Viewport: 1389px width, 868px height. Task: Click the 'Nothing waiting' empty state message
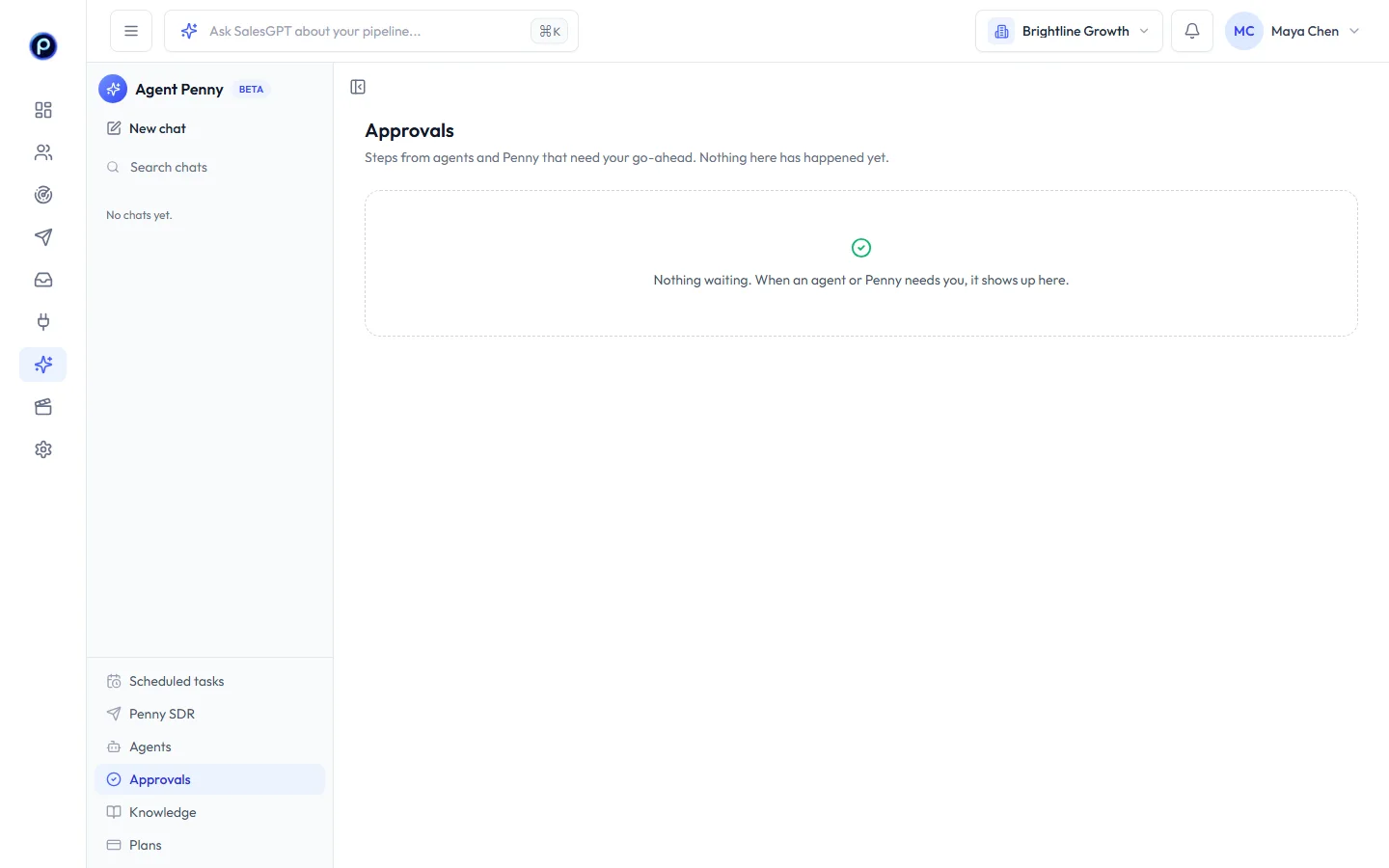[x=861, y=280]
